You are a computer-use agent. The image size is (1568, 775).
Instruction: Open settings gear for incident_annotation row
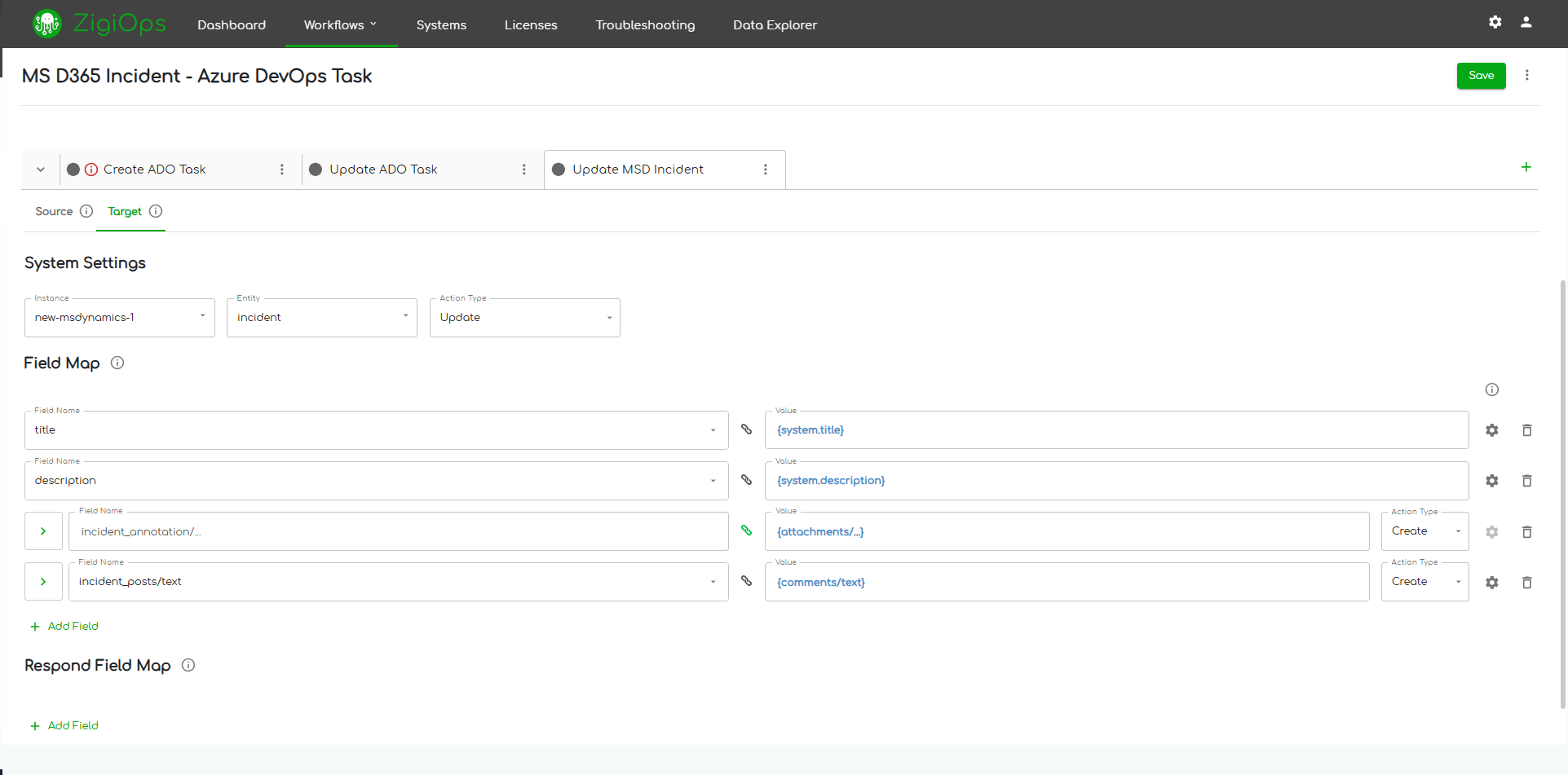tap(1492, 532)
